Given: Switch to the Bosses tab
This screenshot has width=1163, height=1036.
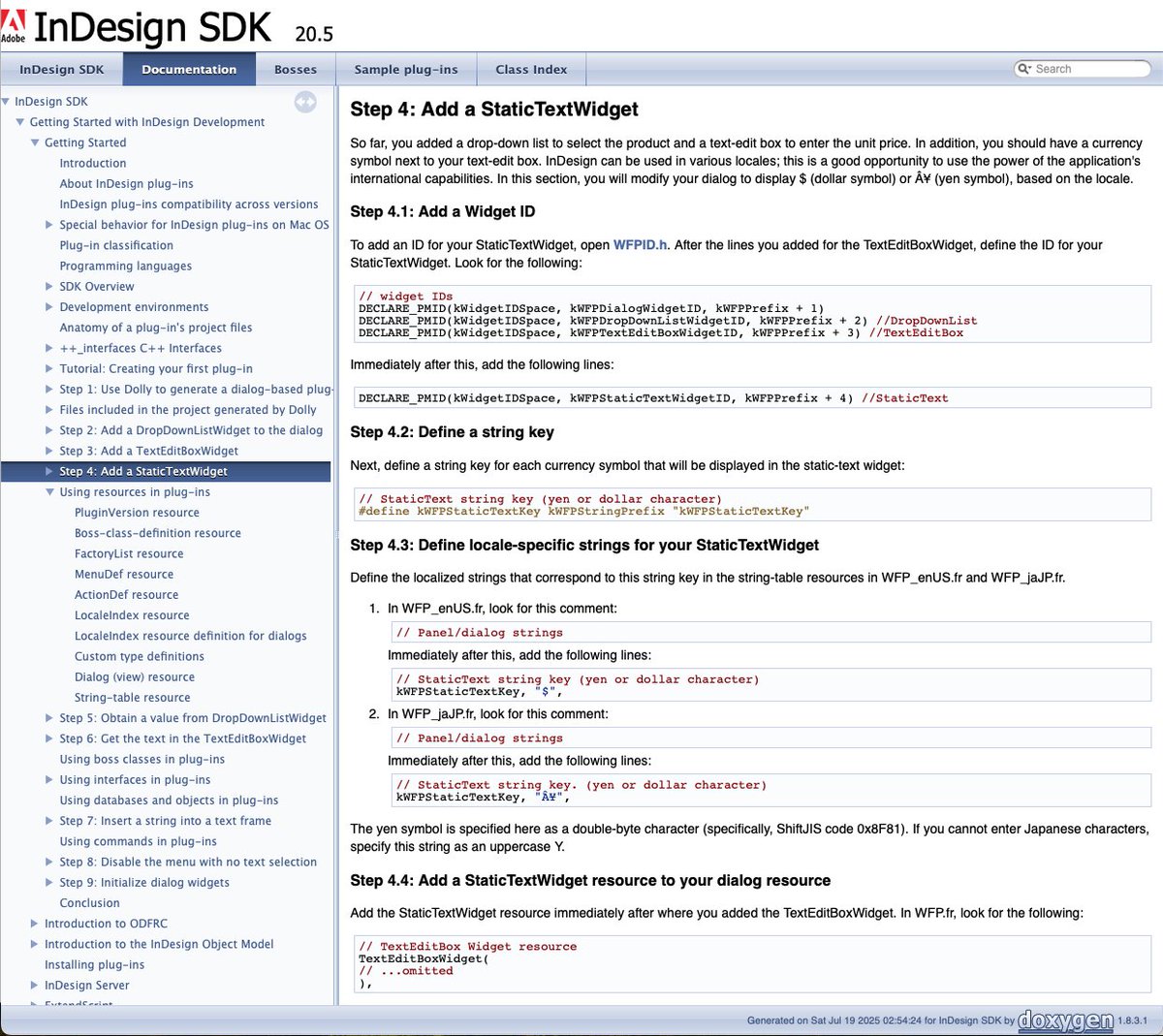Looking at the screenshot, I should (296, 70).
